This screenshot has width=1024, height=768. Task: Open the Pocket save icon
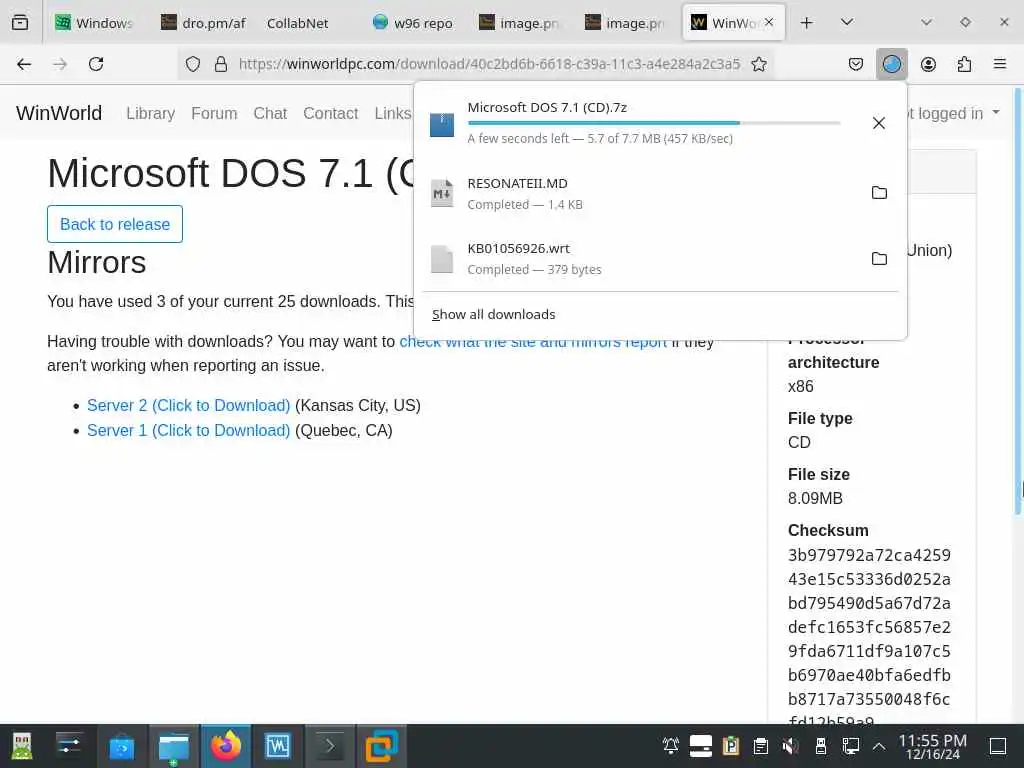856,64
